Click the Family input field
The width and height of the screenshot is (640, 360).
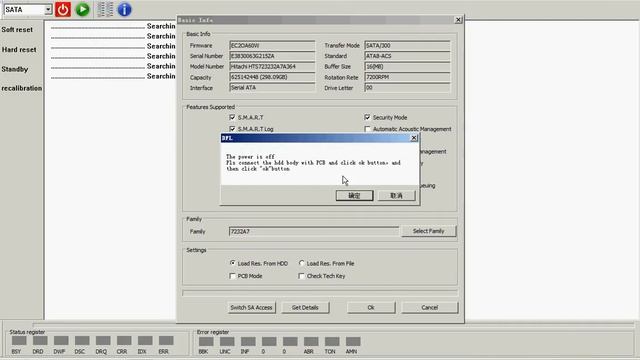pos(313,231)
